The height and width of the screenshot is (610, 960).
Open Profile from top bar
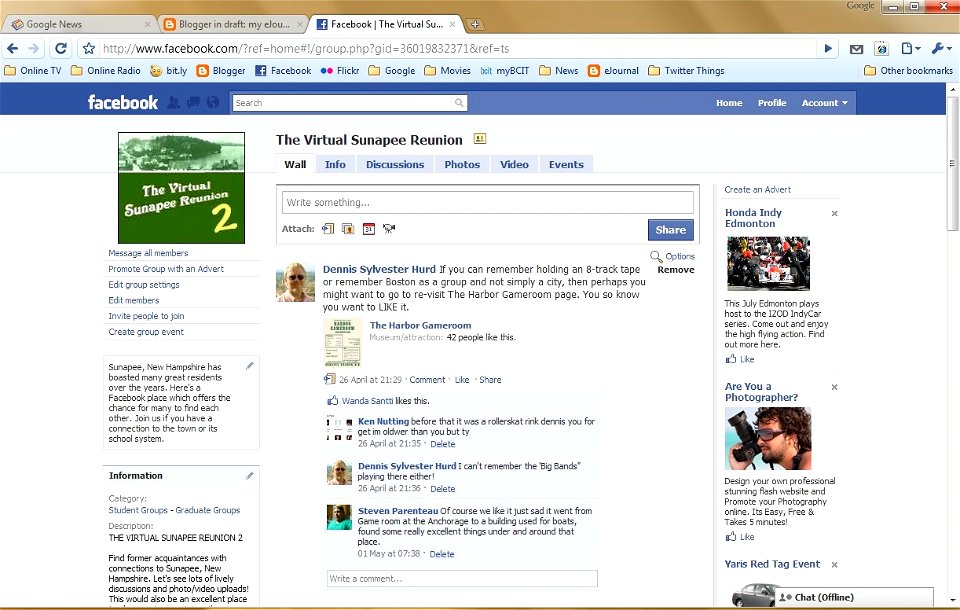point(772,103)
